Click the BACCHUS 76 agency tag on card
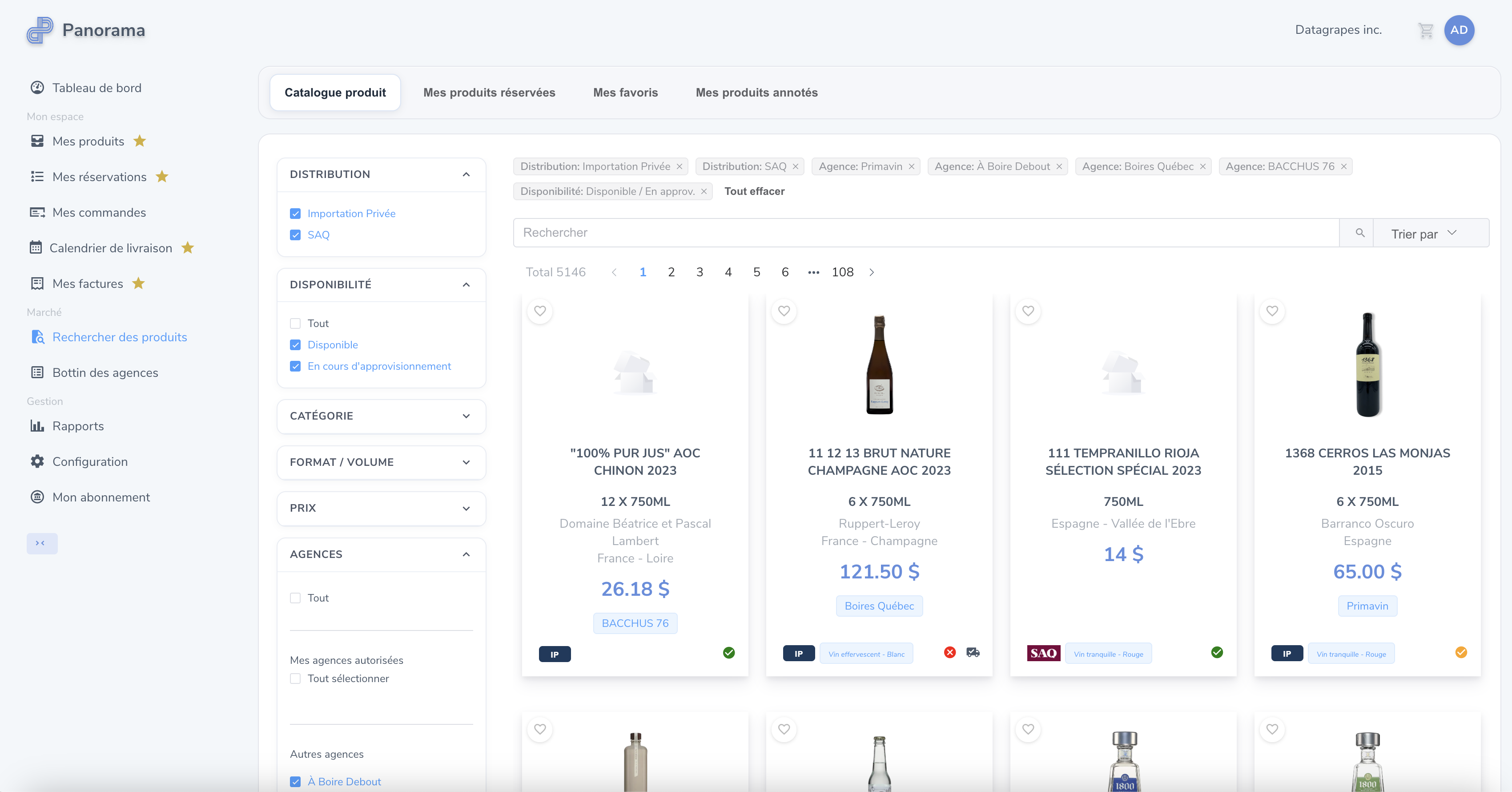Image resolution: width=1512 pixels, height=792 pixels. pyautogui.click(x=635, y=623)
